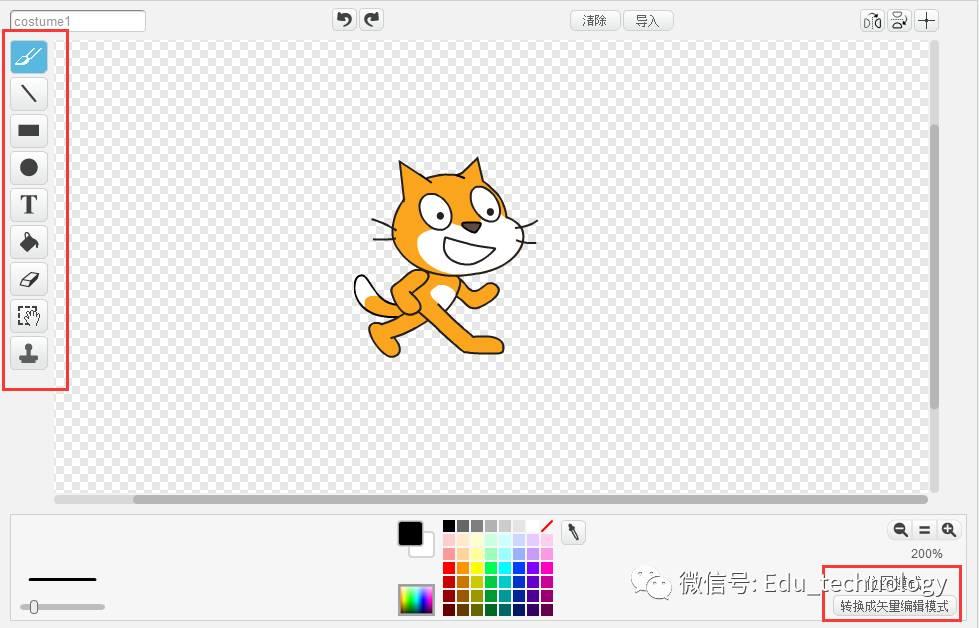Click the horizontal canvas scrollbar
Screen dimensions: 979x628
530,499
